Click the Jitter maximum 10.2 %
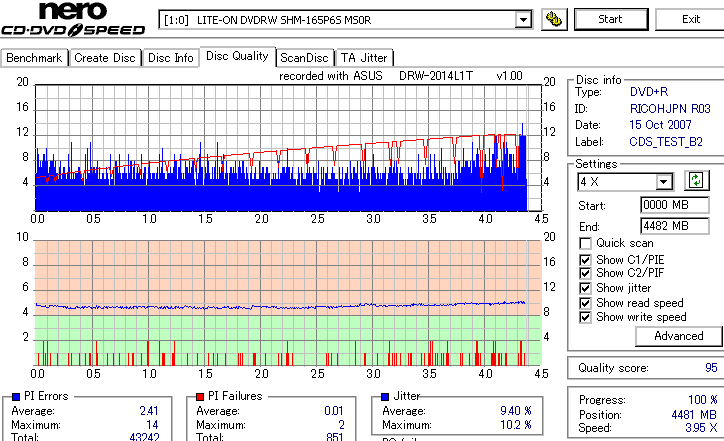Screen dimensions: 724x441 click(x=516, y=425)
